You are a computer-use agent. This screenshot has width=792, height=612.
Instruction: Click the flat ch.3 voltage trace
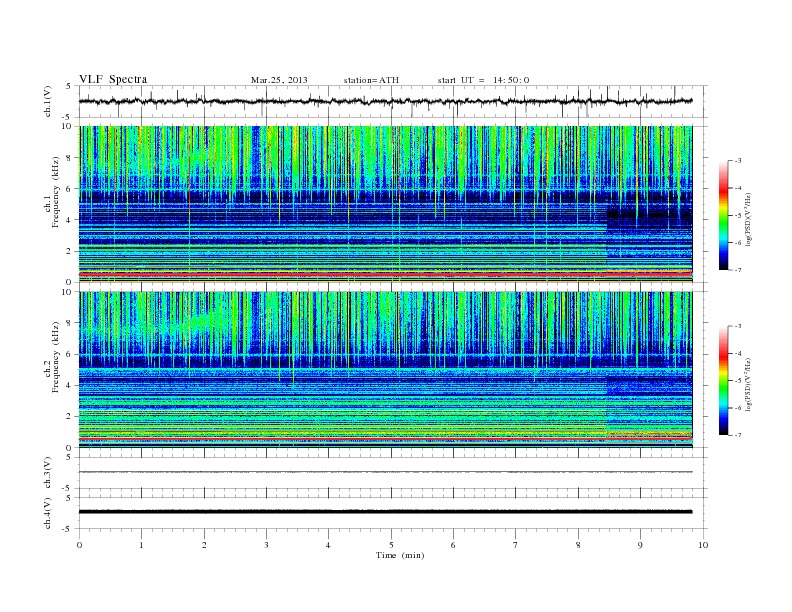pyautogui.click(x=385, y=472)
